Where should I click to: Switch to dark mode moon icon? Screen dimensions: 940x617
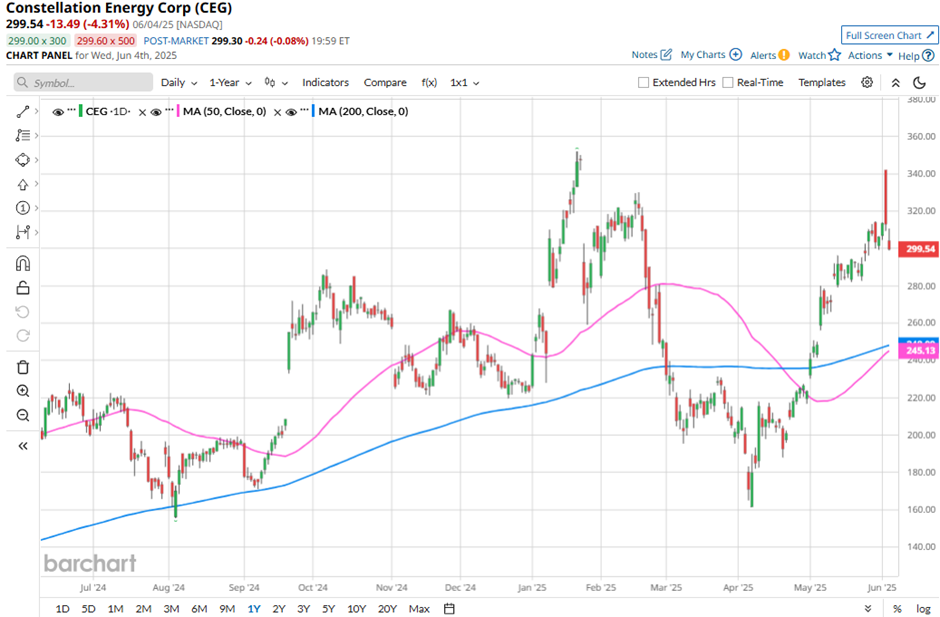coord(920,83)
